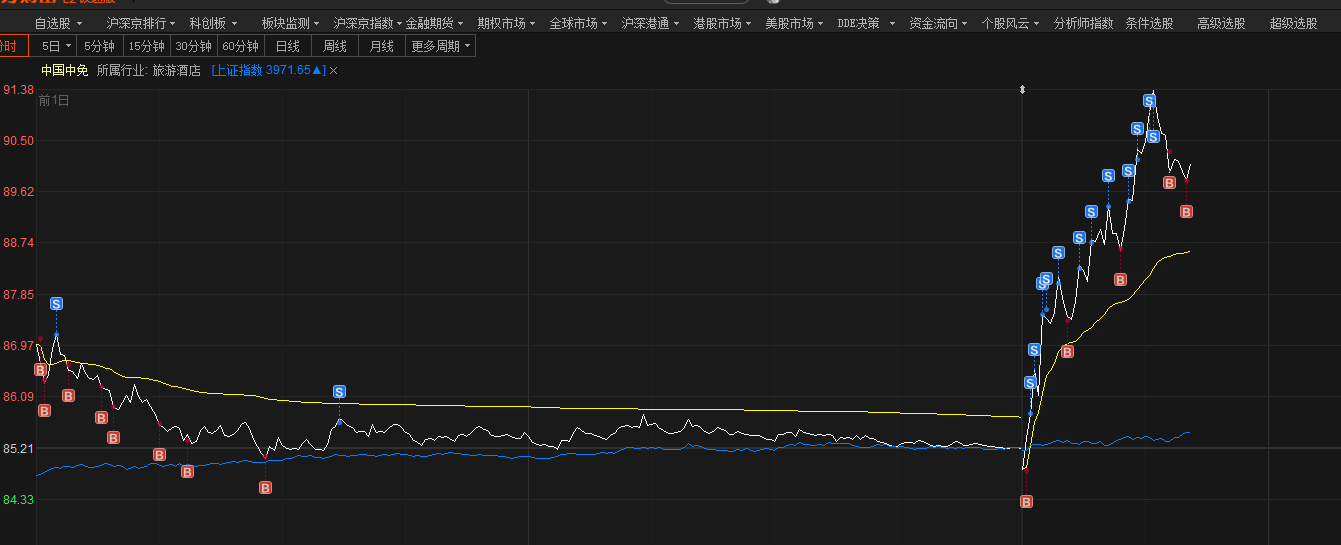Switch chart to 60分钟 period
Viewport: 1341px width, 545px height.
241,46
